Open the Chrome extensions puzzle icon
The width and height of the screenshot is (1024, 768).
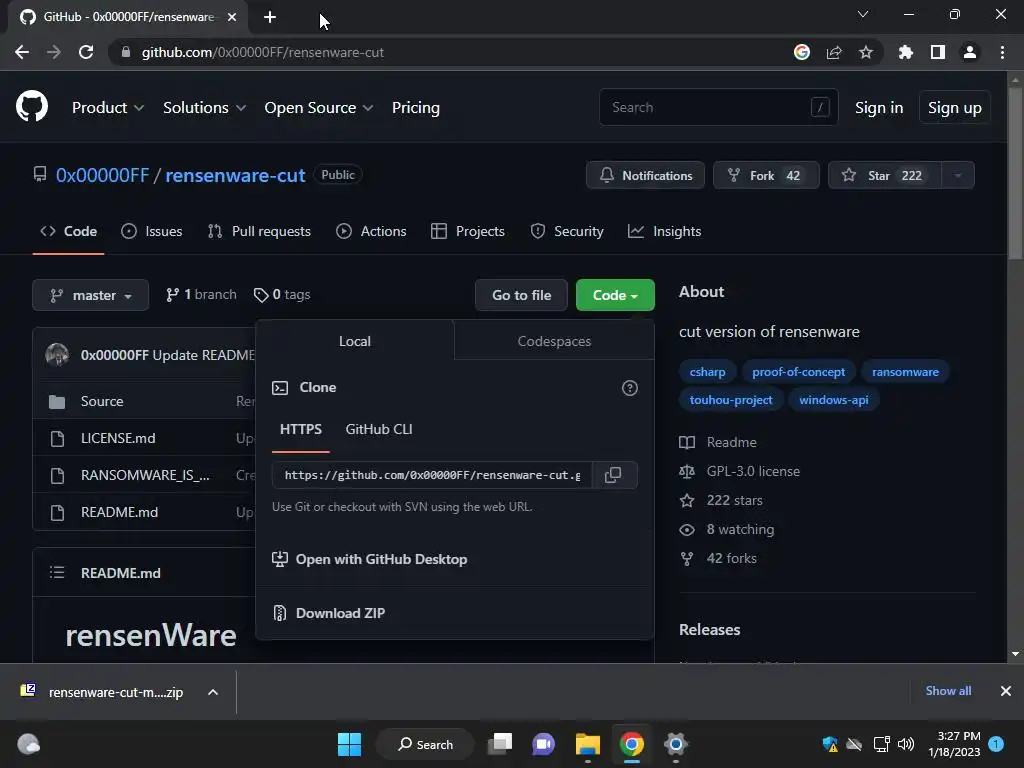pos(905,52)
